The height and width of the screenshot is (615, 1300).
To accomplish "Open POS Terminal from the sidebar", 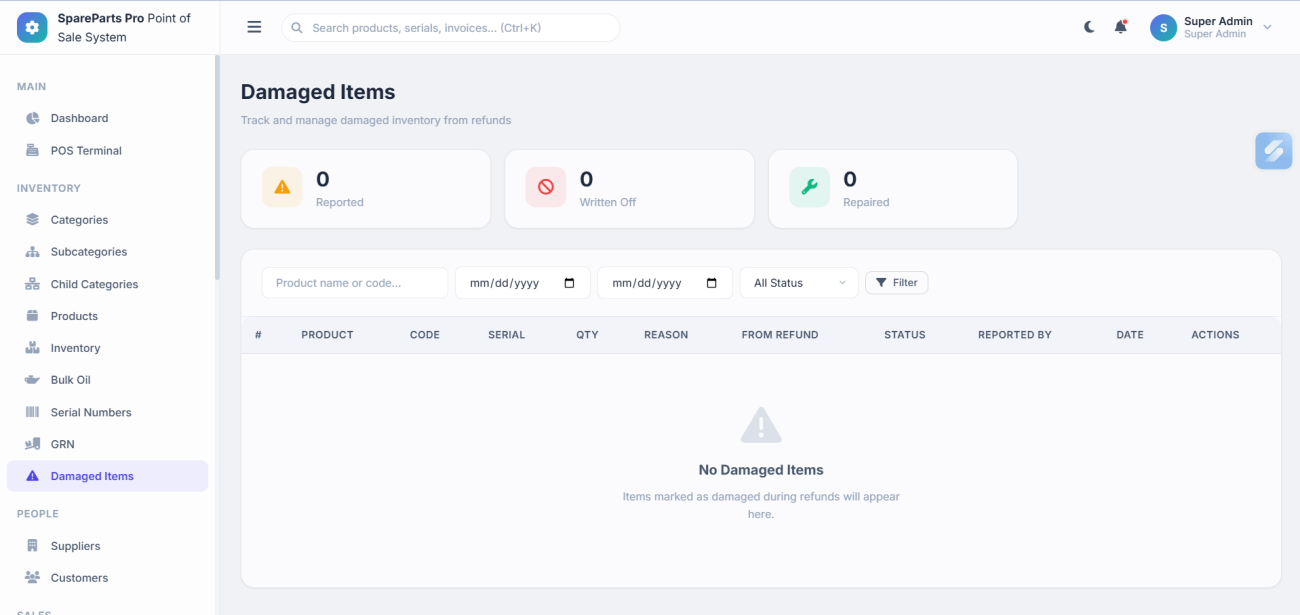I will pyautogui.click(x=108, y=151).
